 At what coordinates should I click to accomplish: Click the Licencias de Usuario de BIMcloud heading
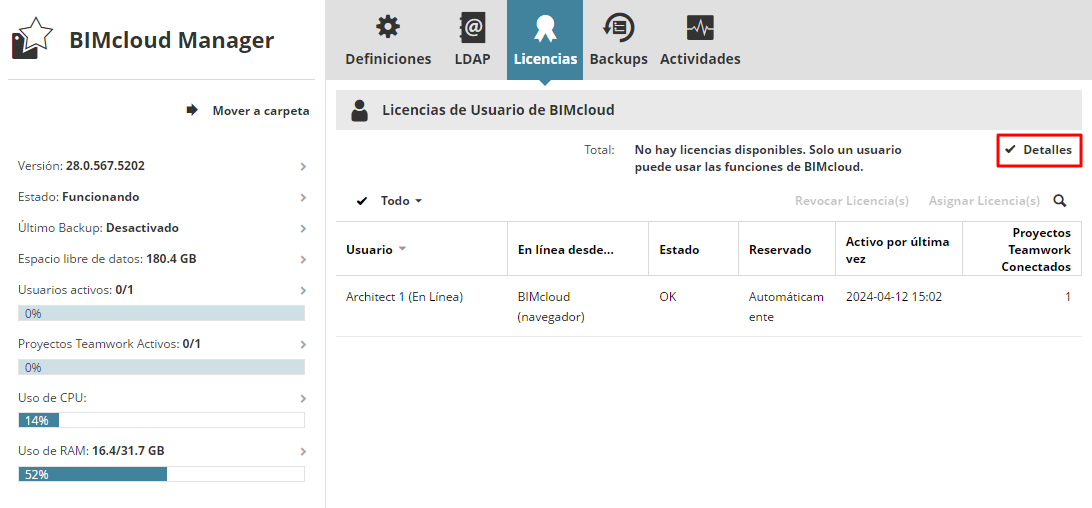pyautogui.click(x=498, y=110)
